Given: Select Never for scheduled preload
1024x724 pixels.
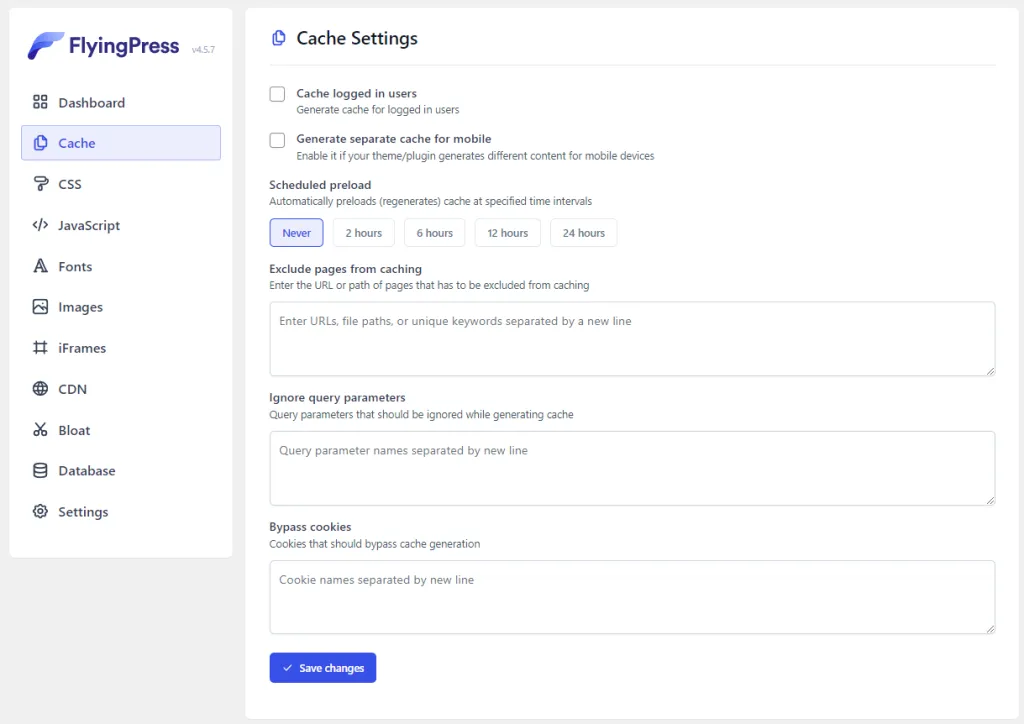Looking at the screenshot, I should tap(296, 233).
